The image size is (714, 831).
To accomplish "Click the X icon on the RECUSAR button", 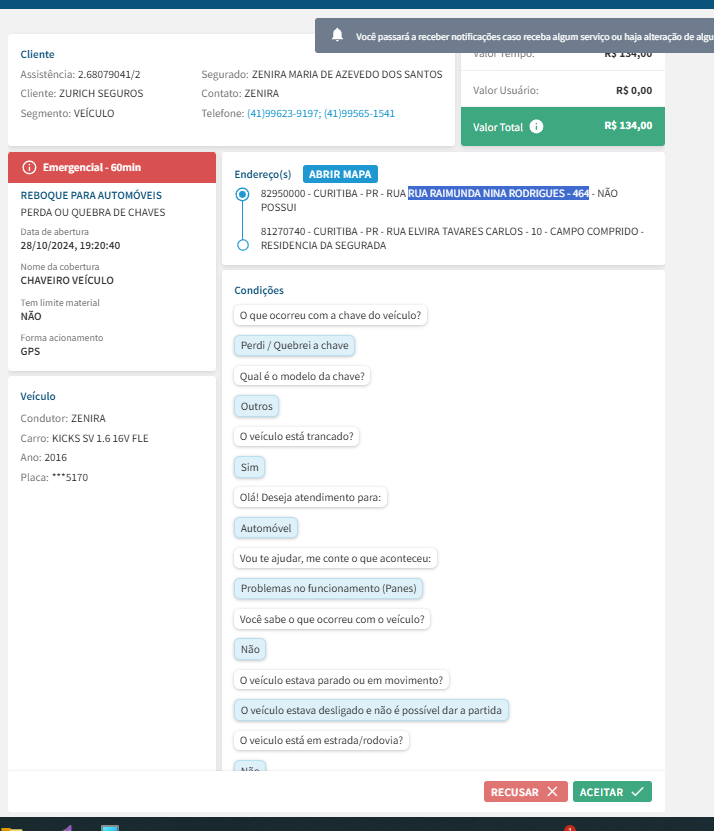I will pyautogui.click(x=553, y=792).
